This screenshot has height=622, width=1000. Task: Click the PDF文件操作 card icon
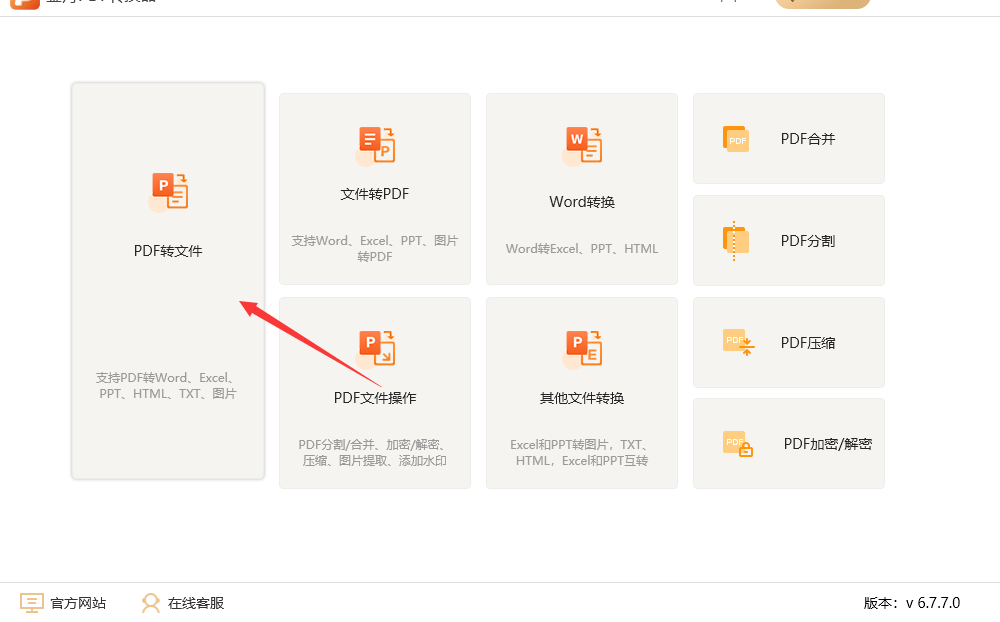(x=376, y=350)
